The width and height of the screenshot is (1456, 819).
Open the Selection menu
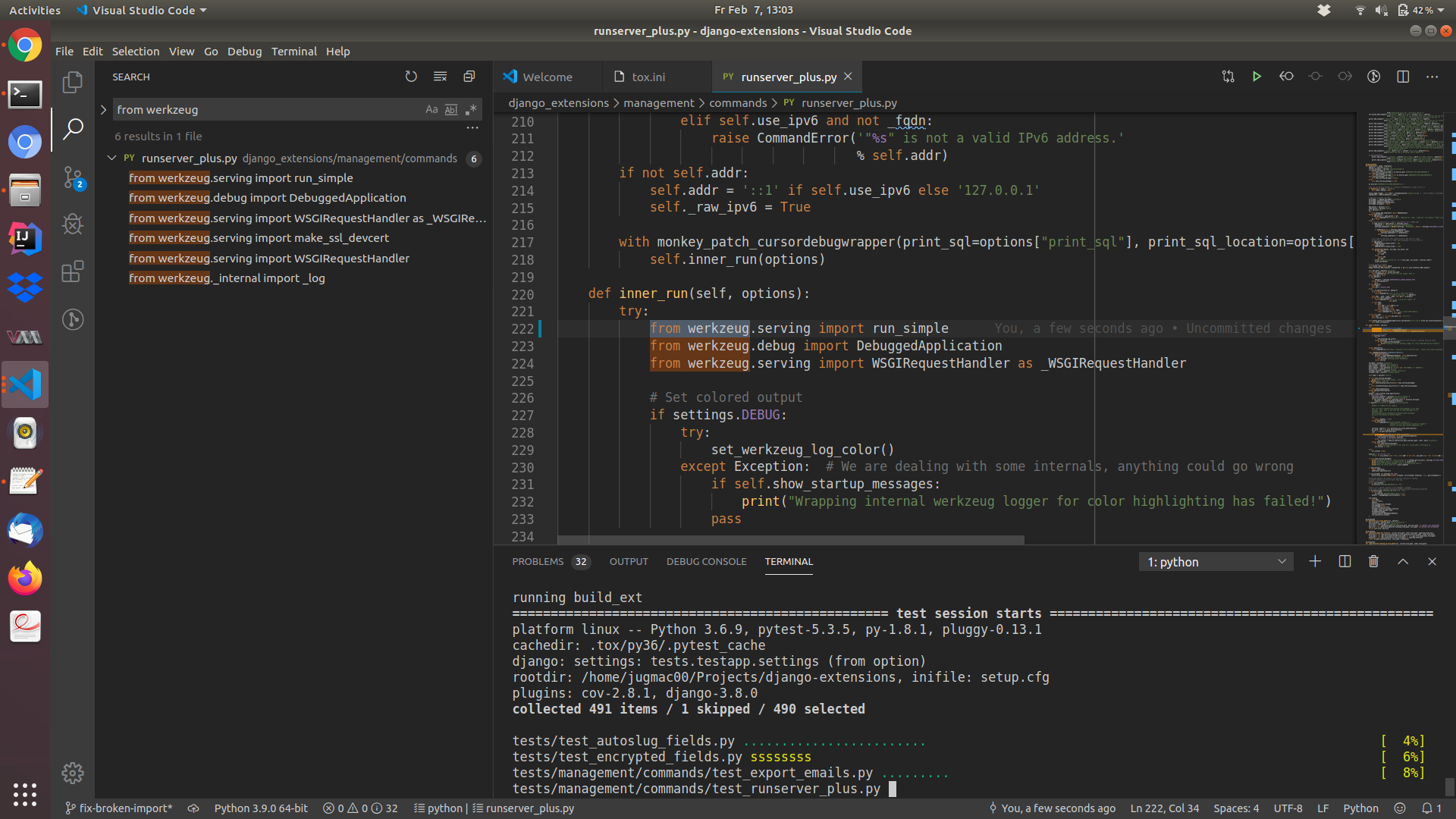(136, 51)
